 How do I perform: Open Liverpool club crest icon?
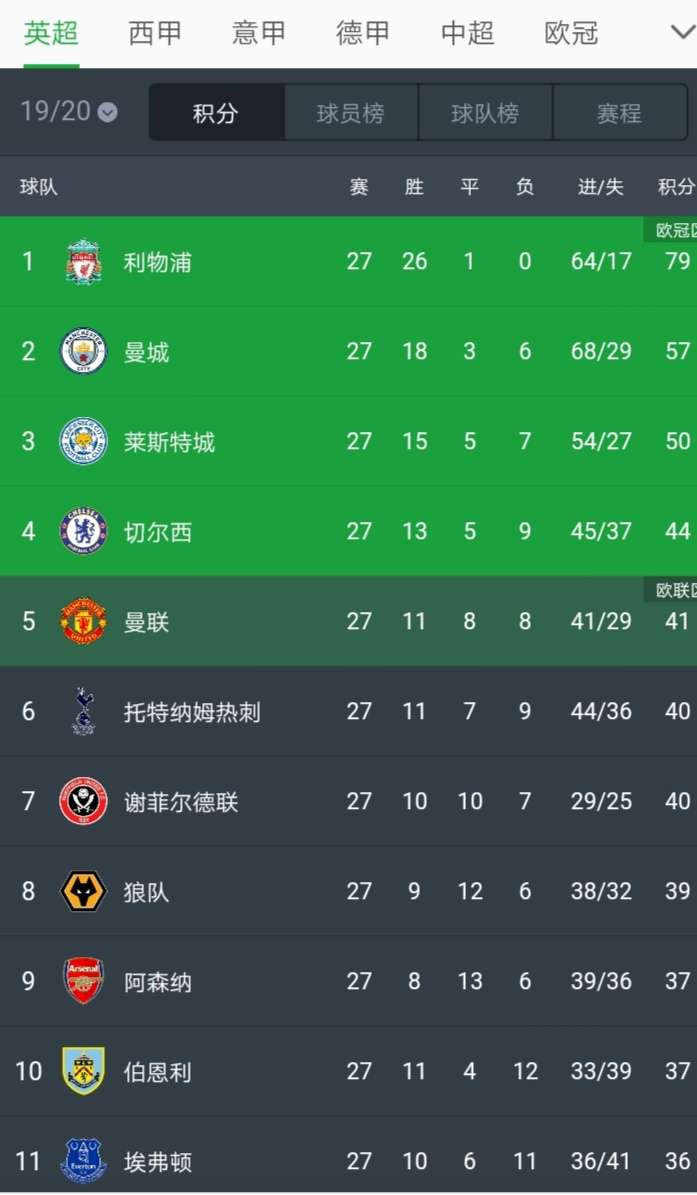click(83, 261)
